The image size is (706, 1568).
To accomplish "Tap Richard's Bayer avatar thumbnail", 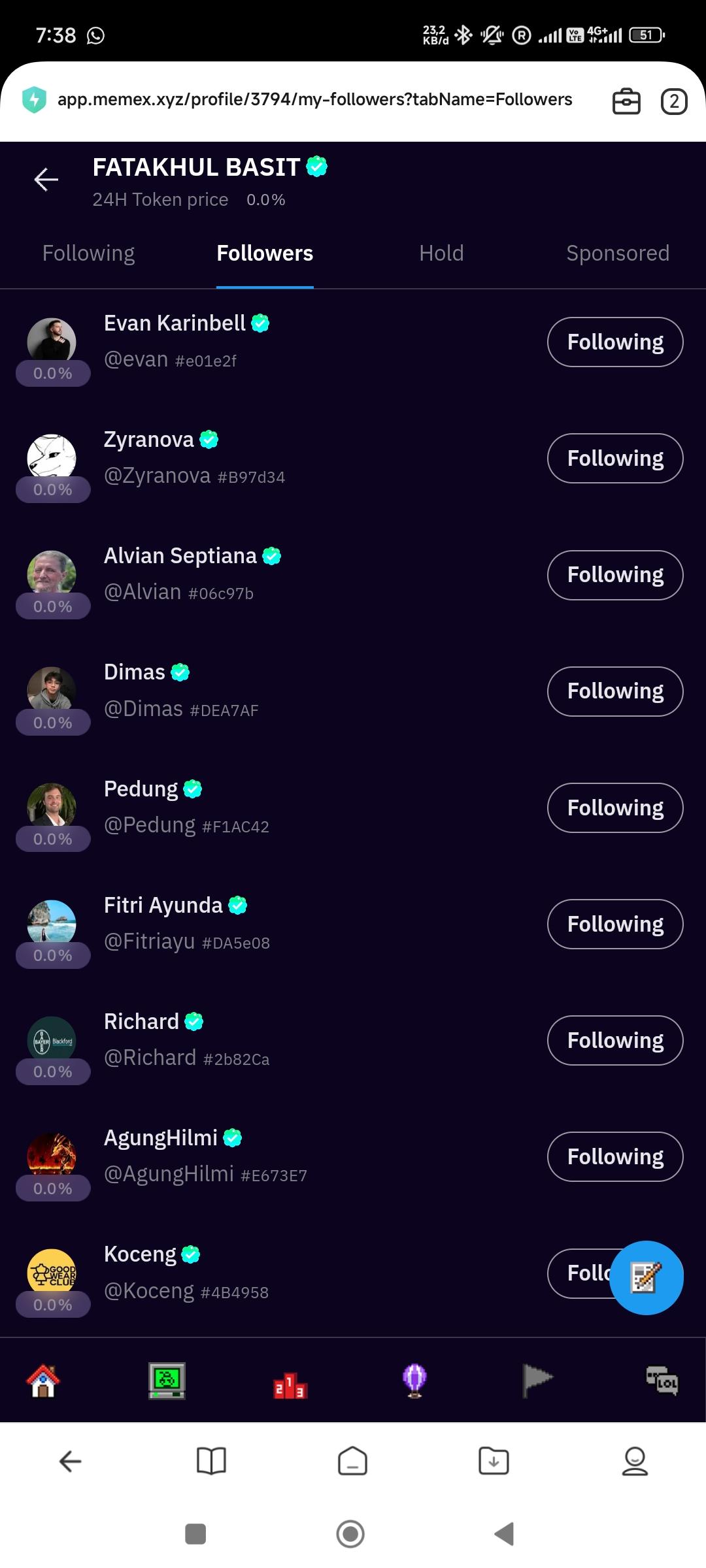I will (x=52, y=1040).
